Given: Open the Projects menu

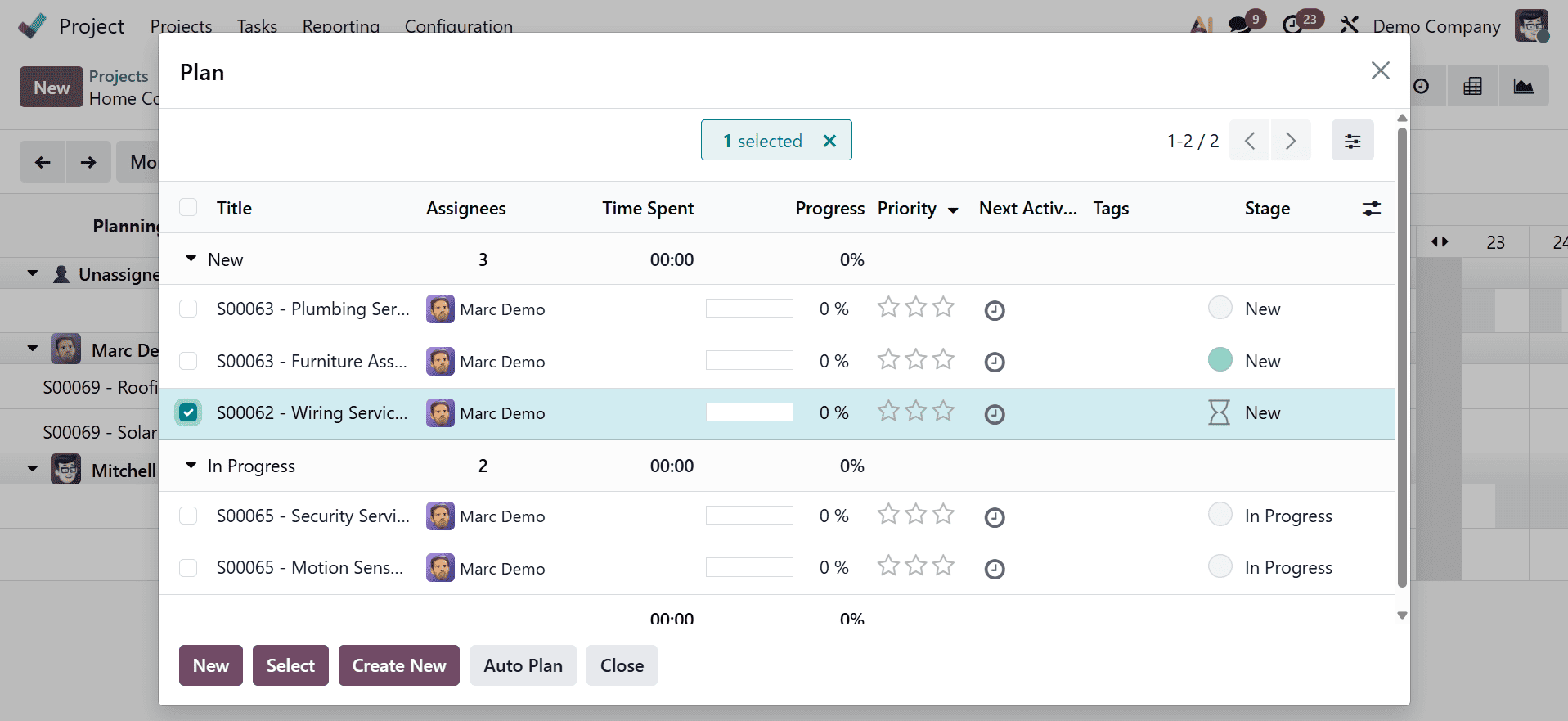Looking at the screenshot, I should point(181,26).
